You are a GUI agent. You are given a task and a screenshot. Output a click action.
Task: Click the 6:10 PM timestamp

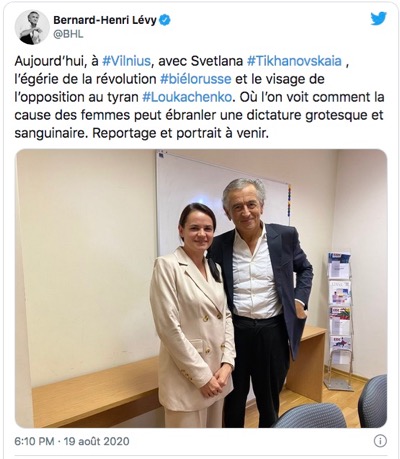coord(34,441)
